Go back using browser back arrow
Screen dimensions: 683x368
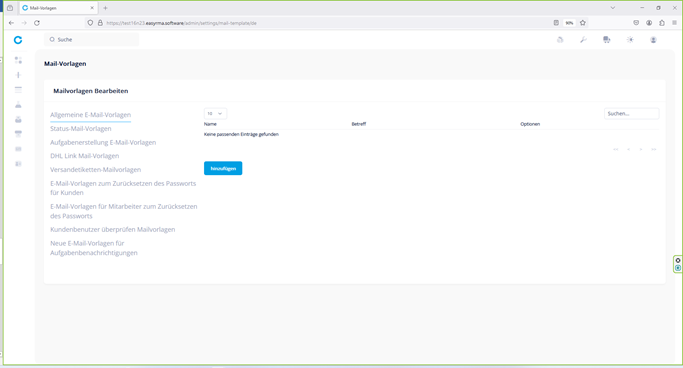11,23
